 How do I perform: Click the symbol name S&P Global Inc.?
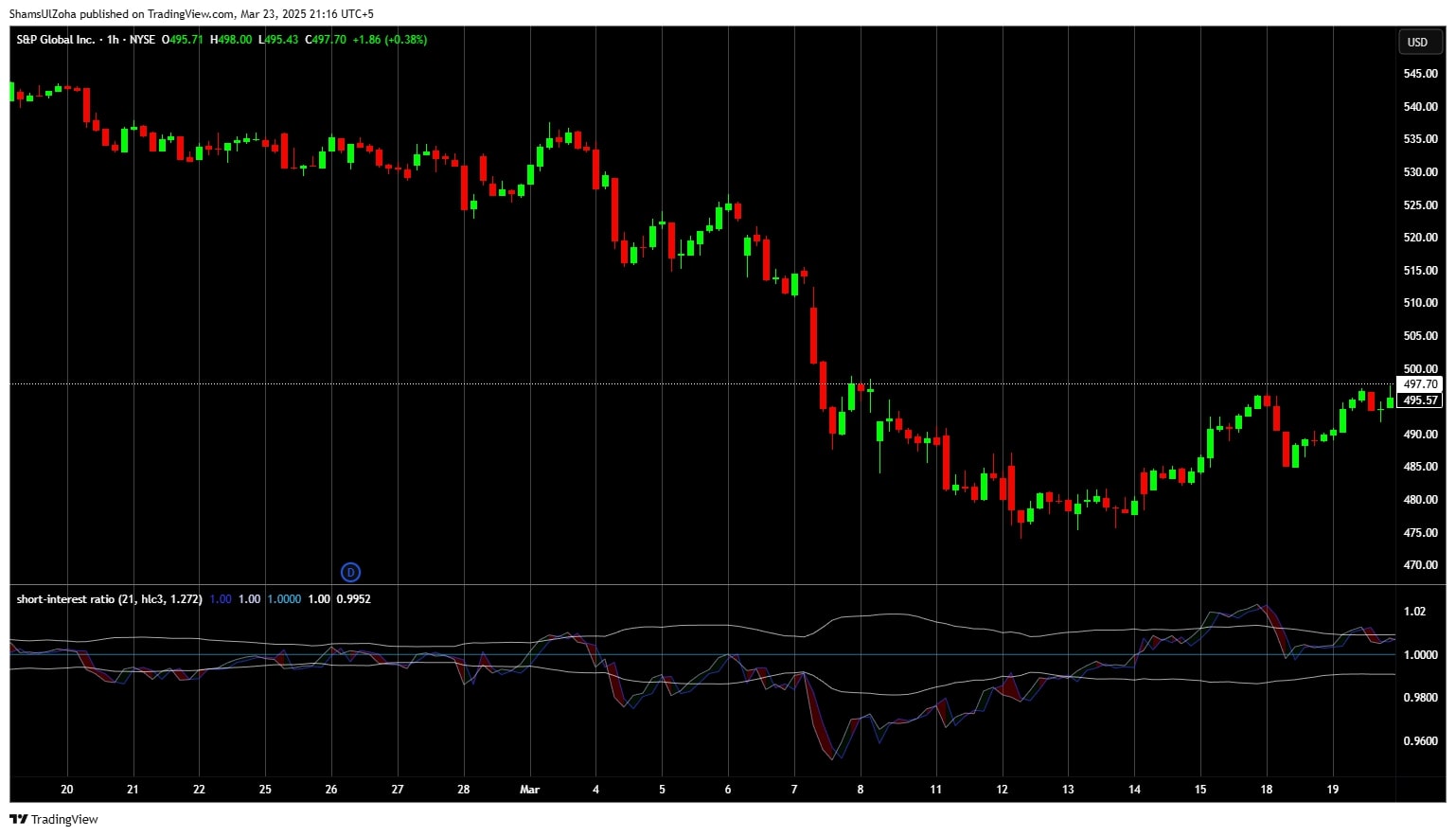coord(57,40)
